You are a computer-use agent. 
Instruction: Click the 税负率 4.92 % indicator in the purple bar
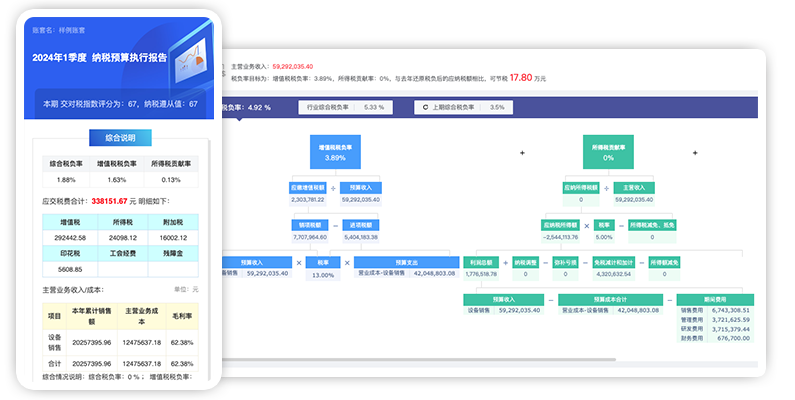pos(246,107)
